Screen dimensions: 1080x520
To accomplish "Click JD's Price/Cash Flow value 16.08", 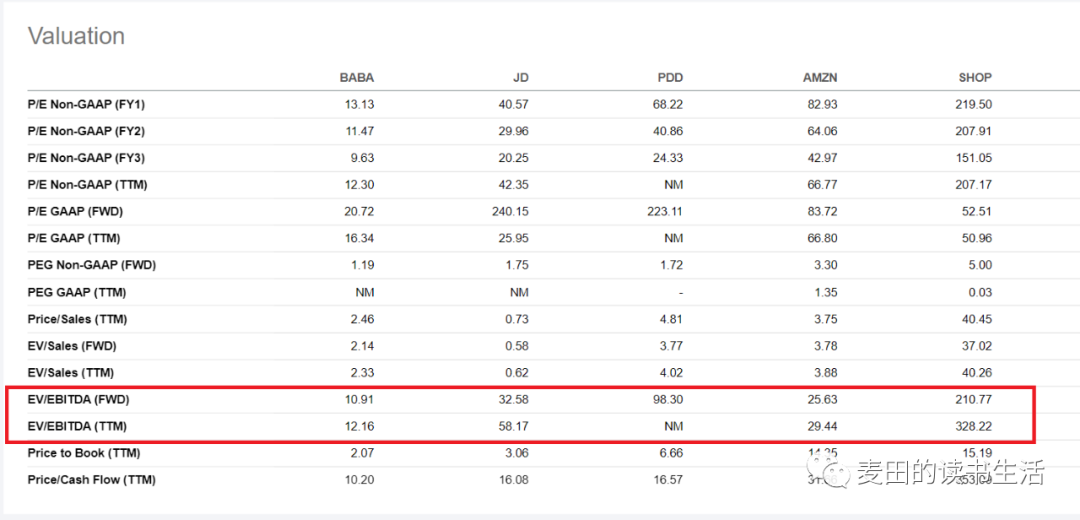I will point(515,480).
